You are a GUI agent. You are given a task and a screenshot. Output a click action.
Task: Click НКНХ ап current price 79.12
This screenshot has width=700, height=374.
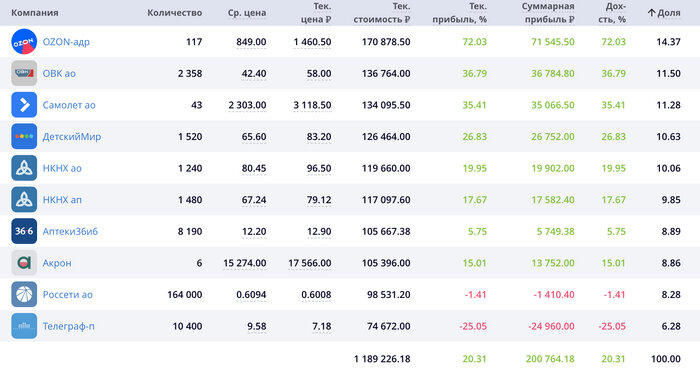tap(319, 200)
